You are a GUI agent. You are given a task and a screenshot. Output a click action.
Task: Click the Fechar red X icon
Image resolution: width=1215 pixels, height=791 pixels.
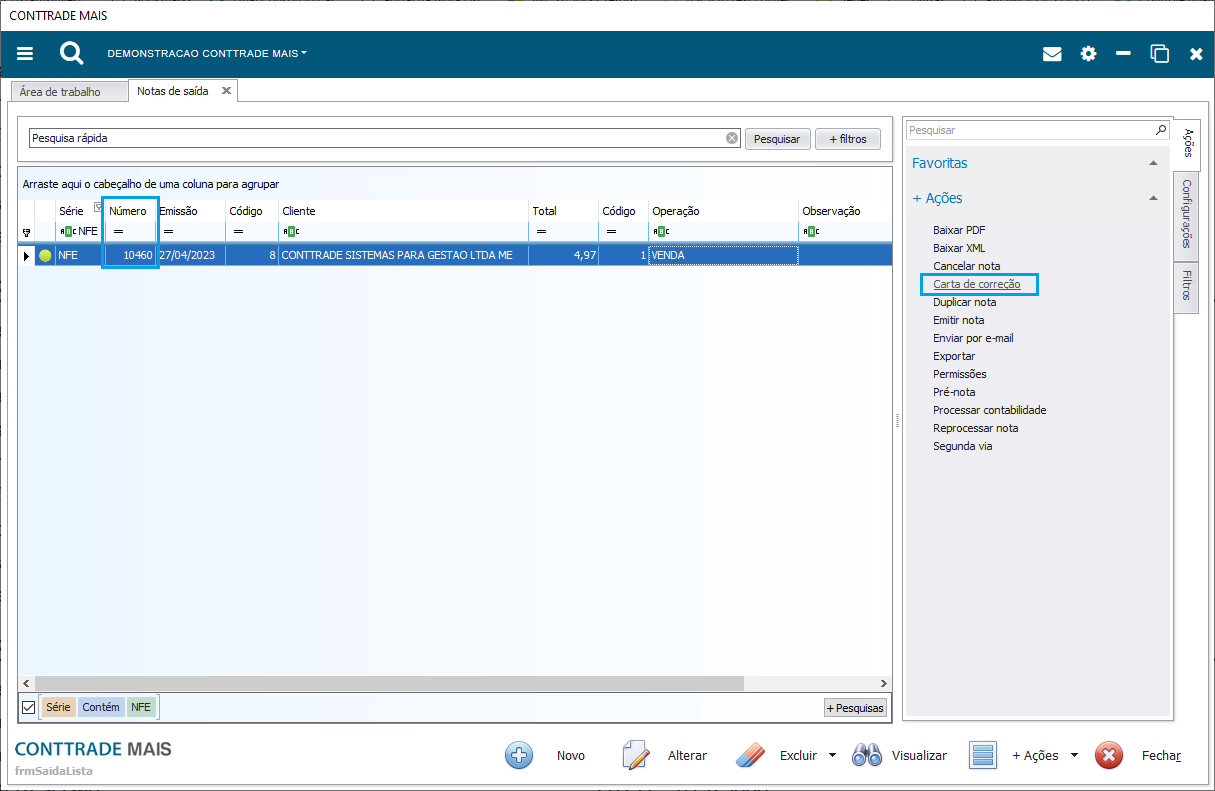coord(1108,755)
